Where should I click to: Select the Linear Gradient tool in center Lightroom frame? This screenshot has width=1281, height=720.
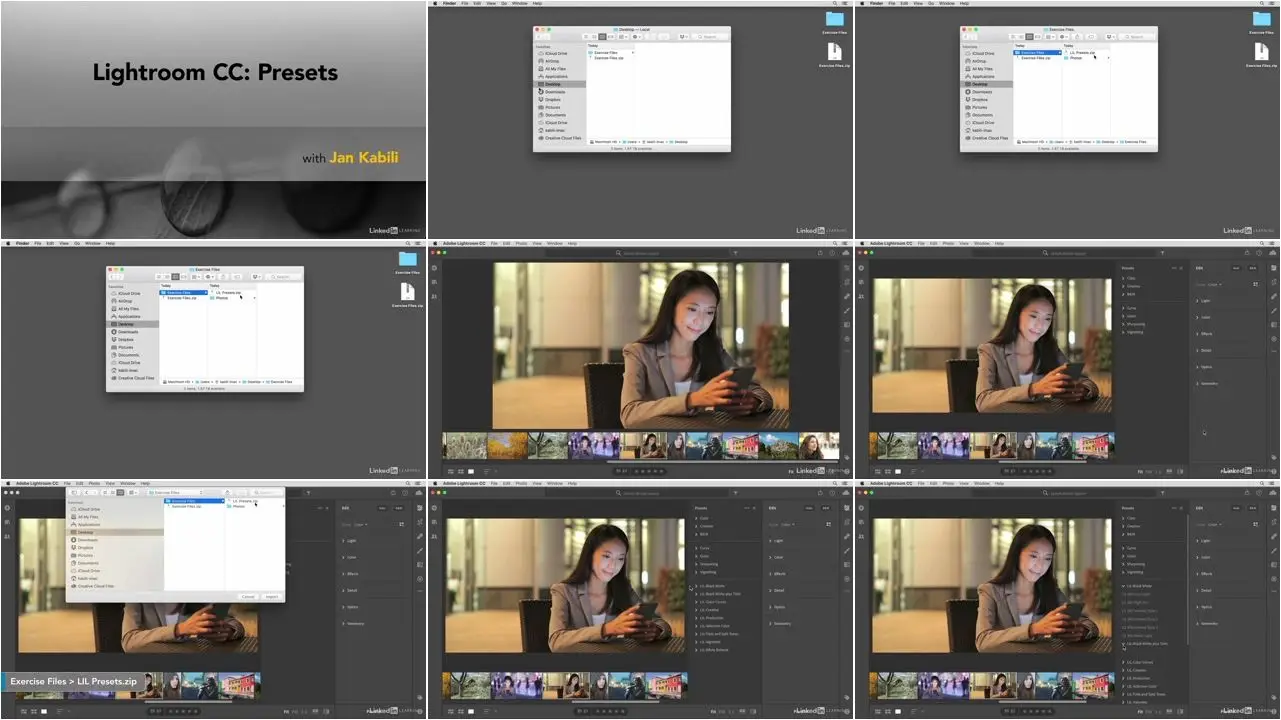tap(846, 324)
